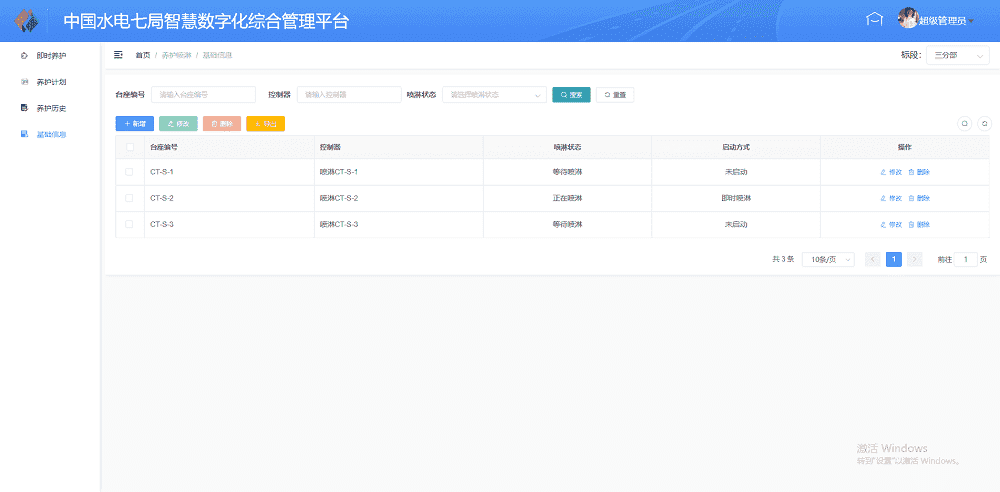Click the graduation cap icon in the header

pos(874,20)
